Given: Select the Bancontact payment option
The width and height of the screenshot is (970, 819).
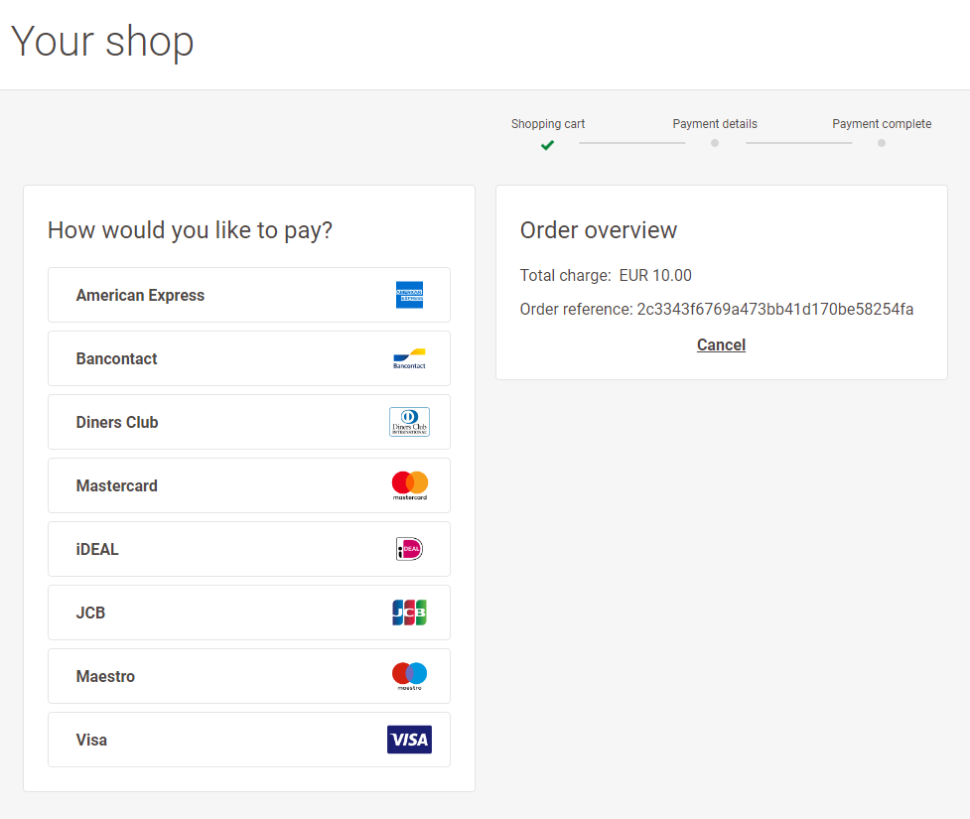Looking at the screenshot, I should tap(117, 359).
